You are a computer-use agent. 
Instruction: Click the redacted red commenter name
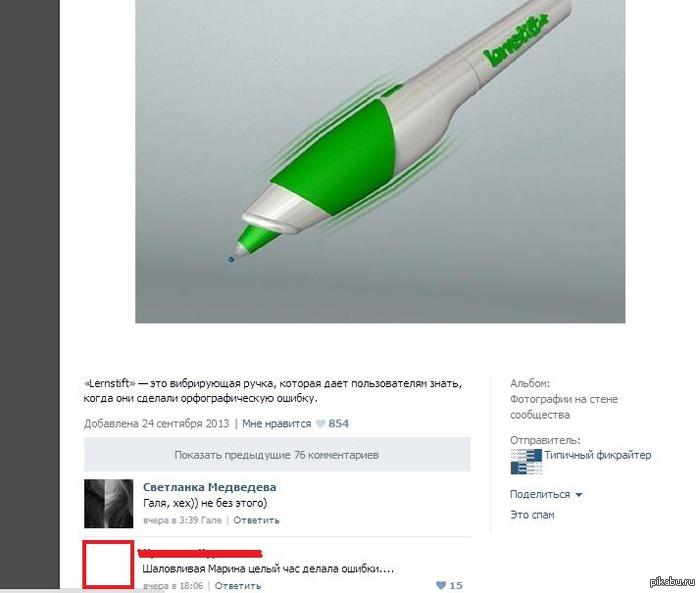click(x=200, y=554)
